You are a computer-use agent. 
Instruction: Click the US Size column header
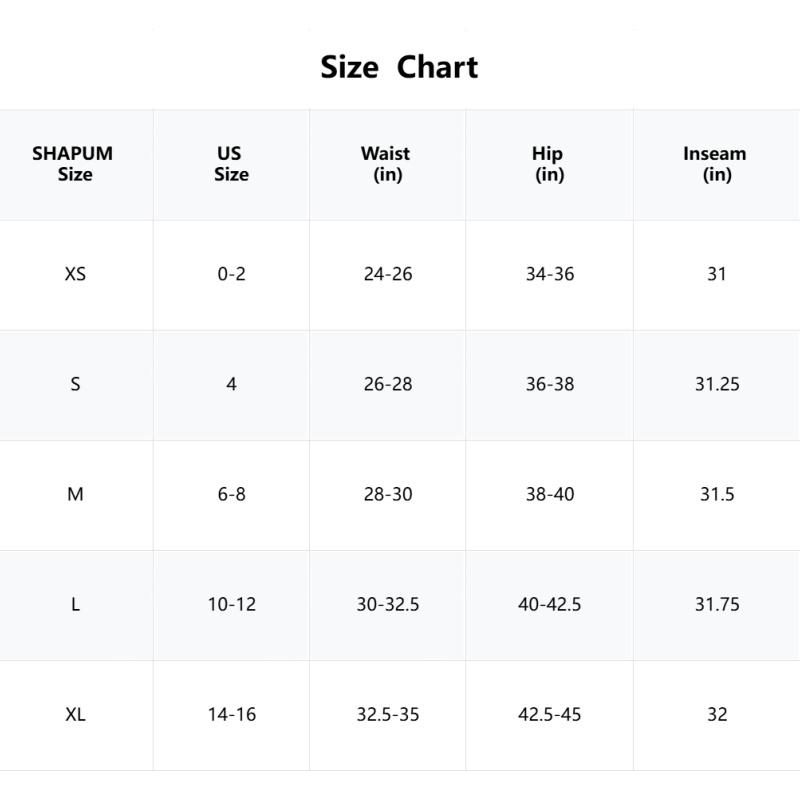230,164
